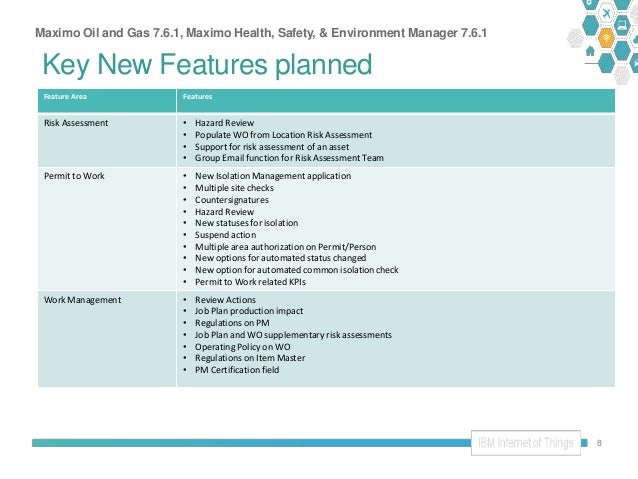Image resolution: width=638 pixels, height=479 pixels.
Task: Click "Hazard Review" in the Risk Assessment row
Action: 224,123
